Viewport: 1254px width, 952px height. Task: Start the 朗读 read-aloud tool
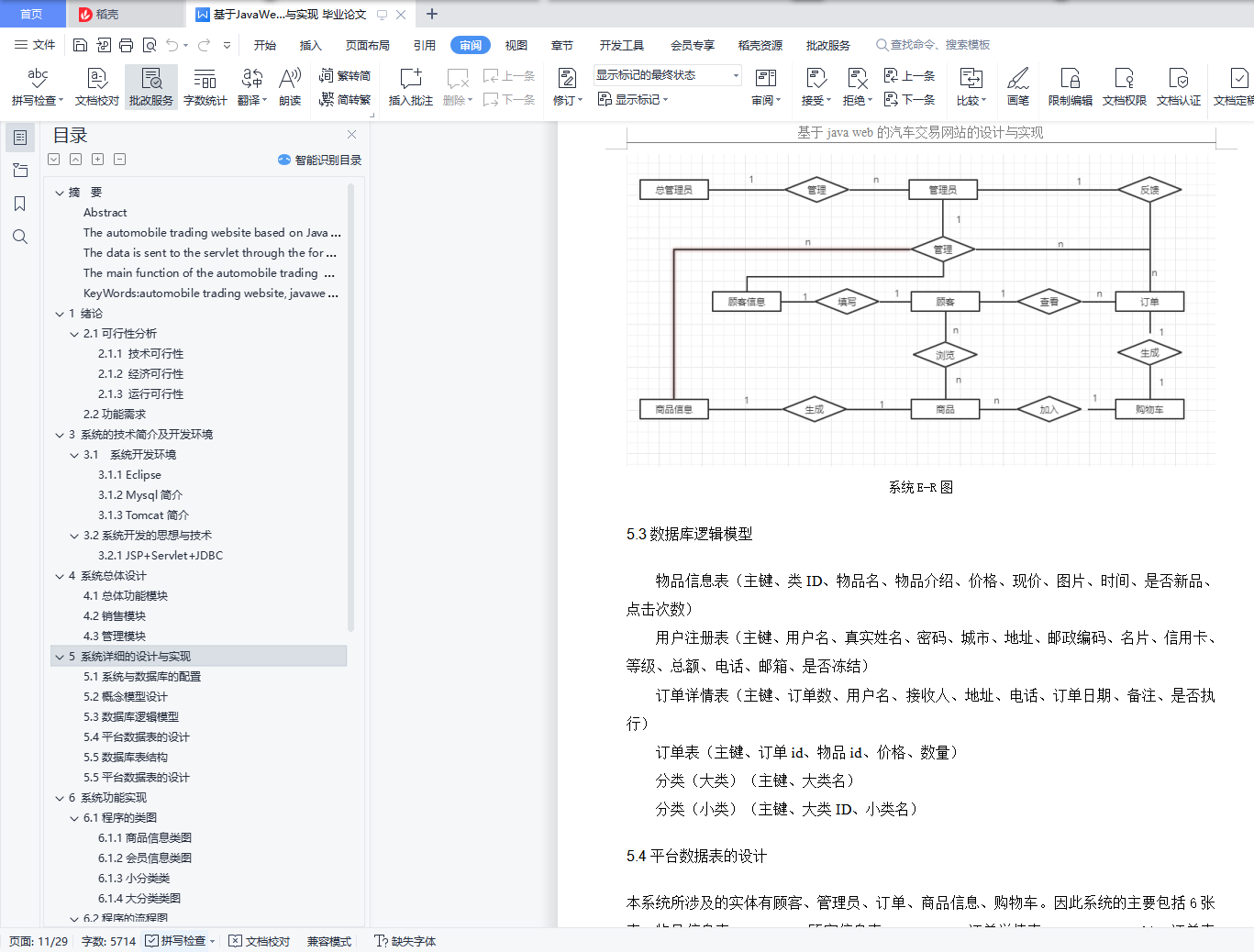tap(290, 87)
